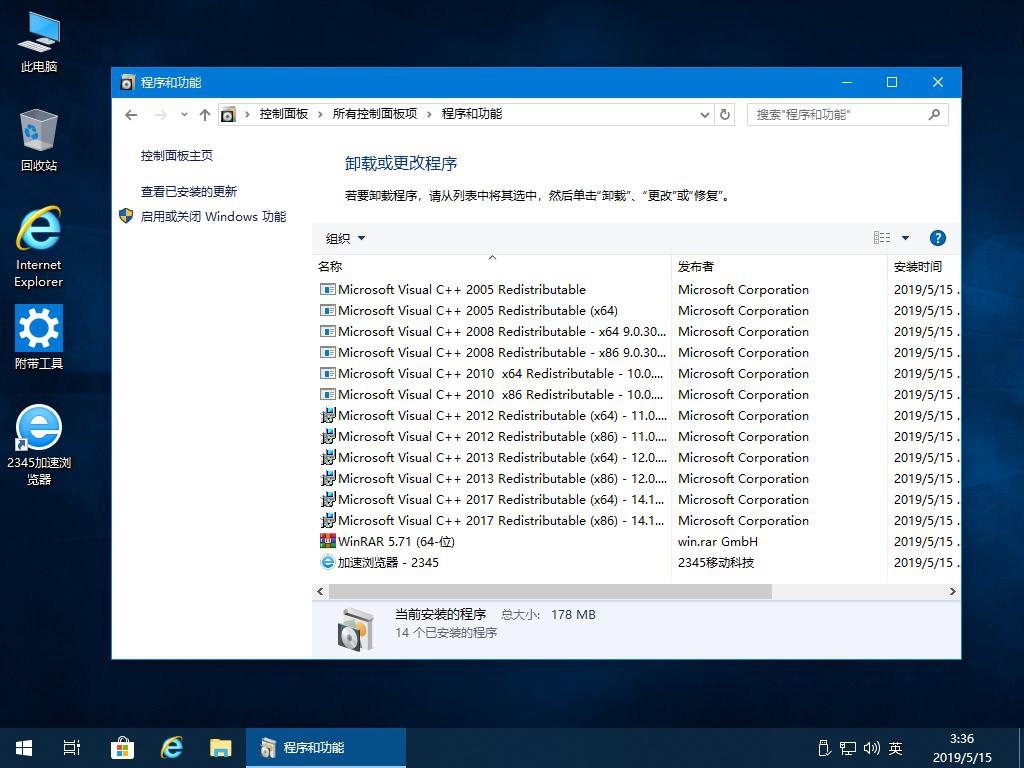Click the 程序和功能 taskbar button
This screenshot has width=1024, height=768.
coord(326,748)
